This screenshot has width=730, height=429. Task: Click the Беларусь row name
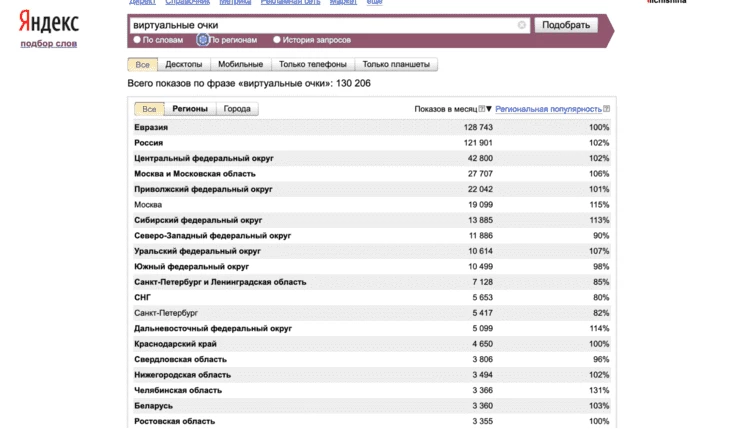pyautogui.click(x=154, y=405)
